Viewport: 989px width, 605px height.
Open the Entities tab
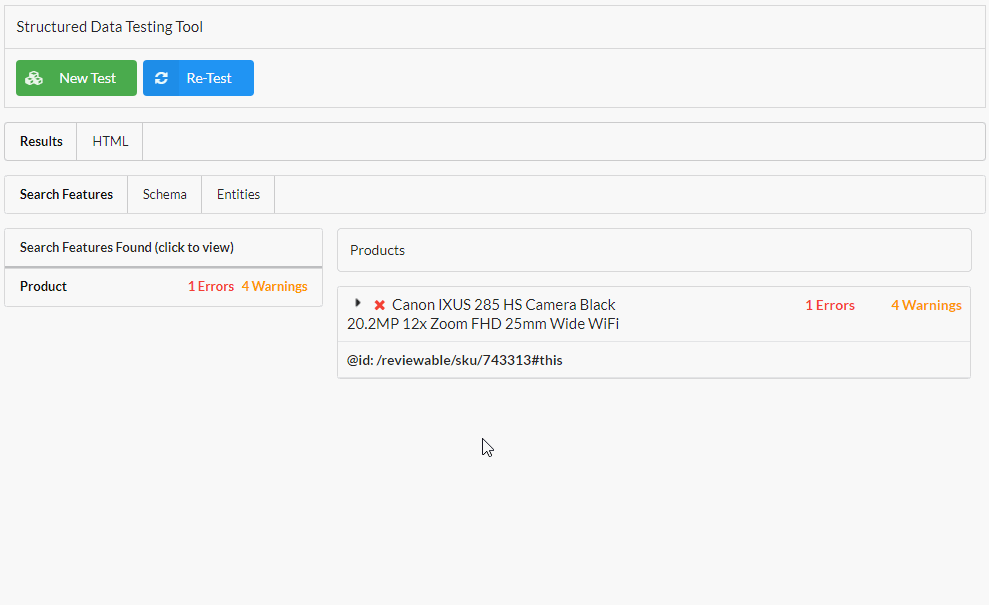(x=237, y=194)
